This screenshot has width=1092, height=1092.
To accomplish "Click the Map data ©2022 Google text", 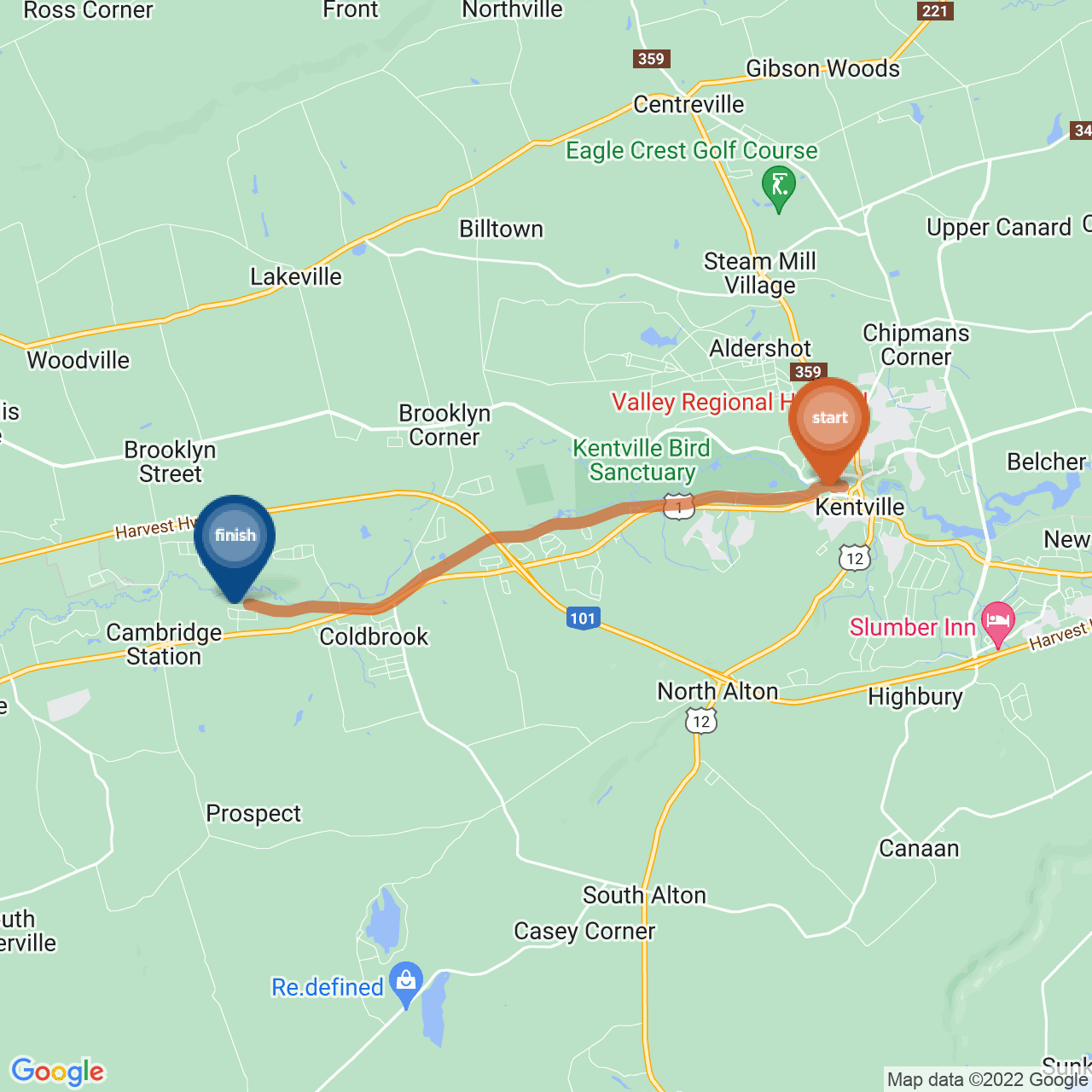I will [x=988, y=1080].
